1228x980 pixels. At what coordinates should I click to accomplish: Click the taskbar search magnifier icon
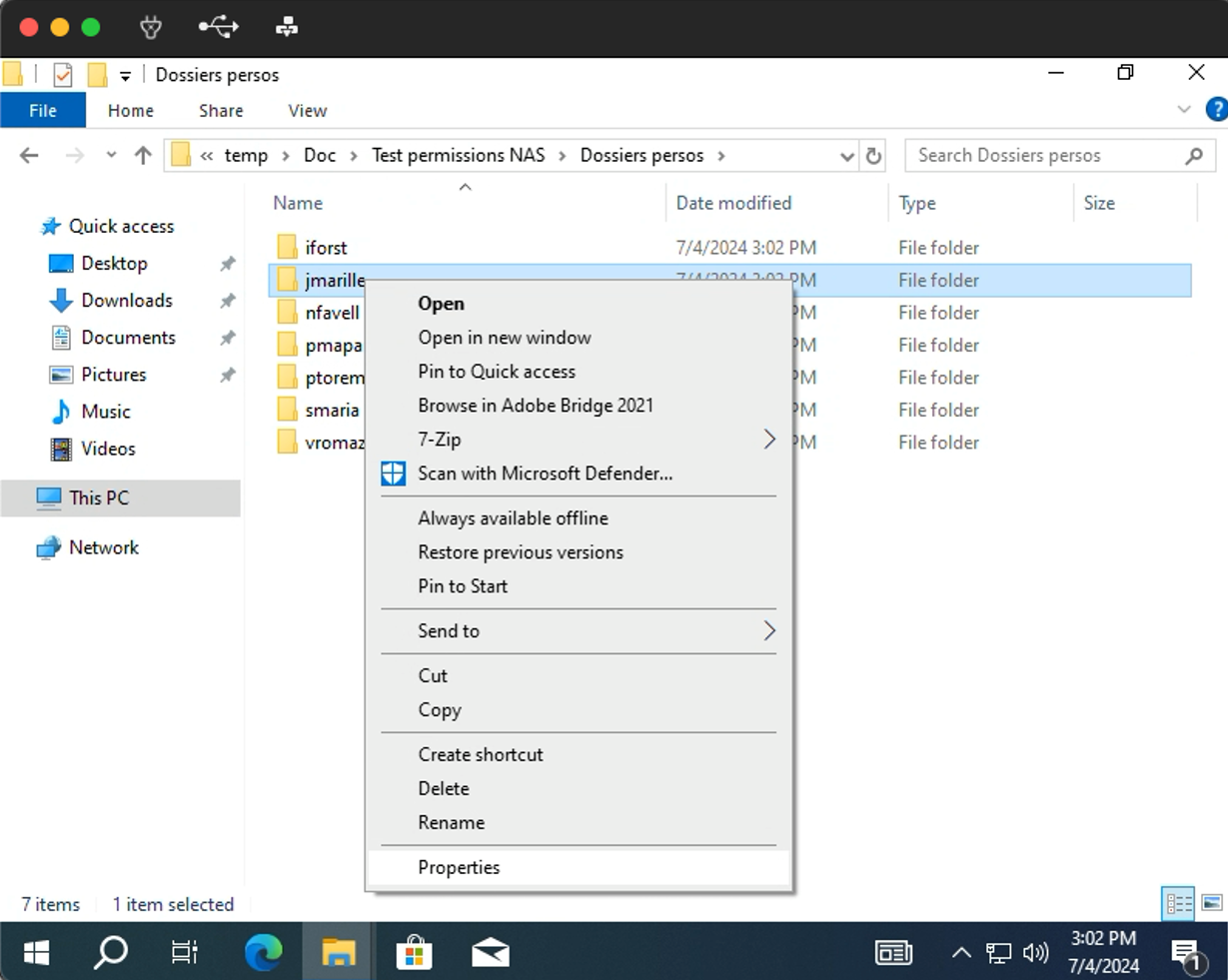pos(110,953)
